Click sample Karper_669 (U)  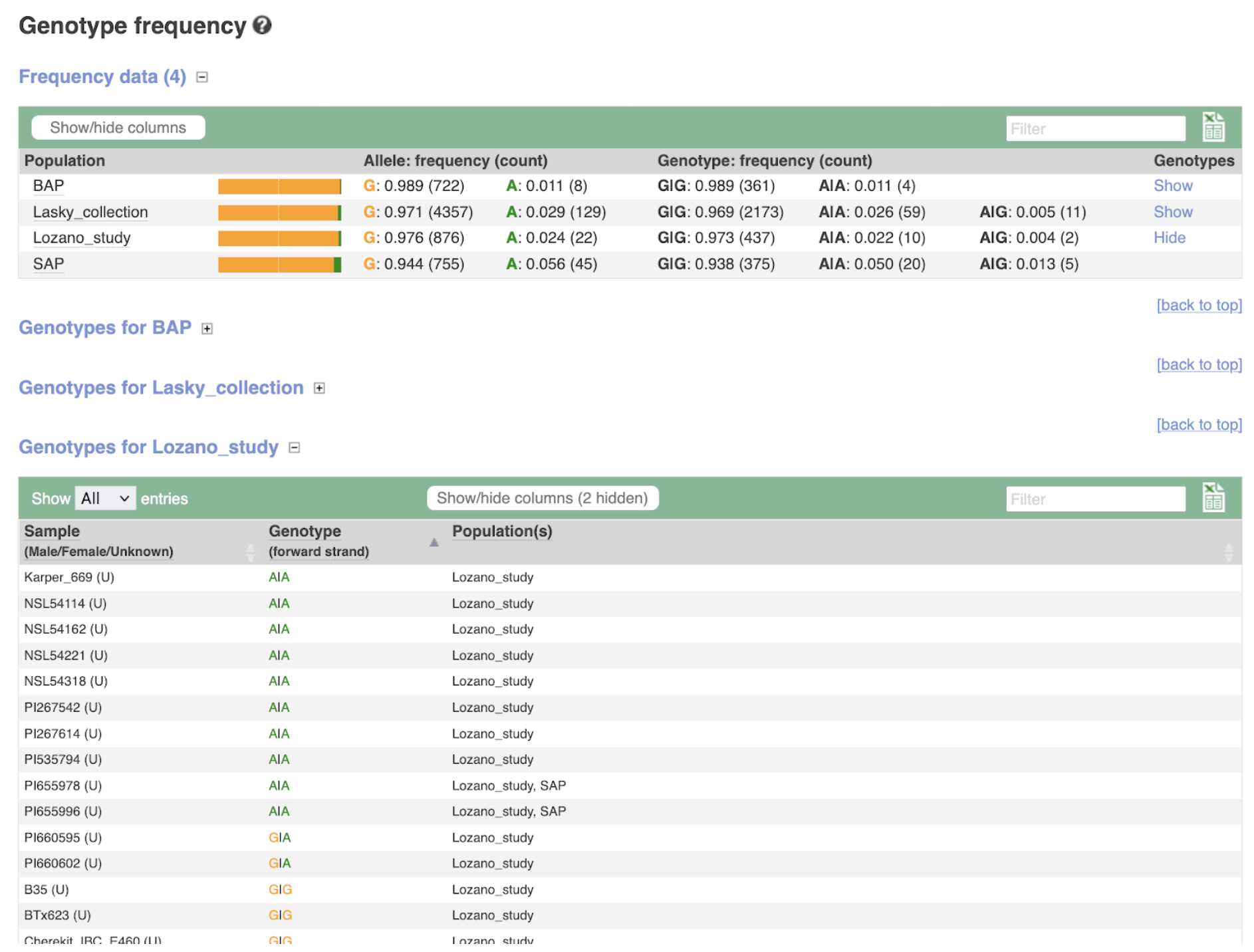69,577
